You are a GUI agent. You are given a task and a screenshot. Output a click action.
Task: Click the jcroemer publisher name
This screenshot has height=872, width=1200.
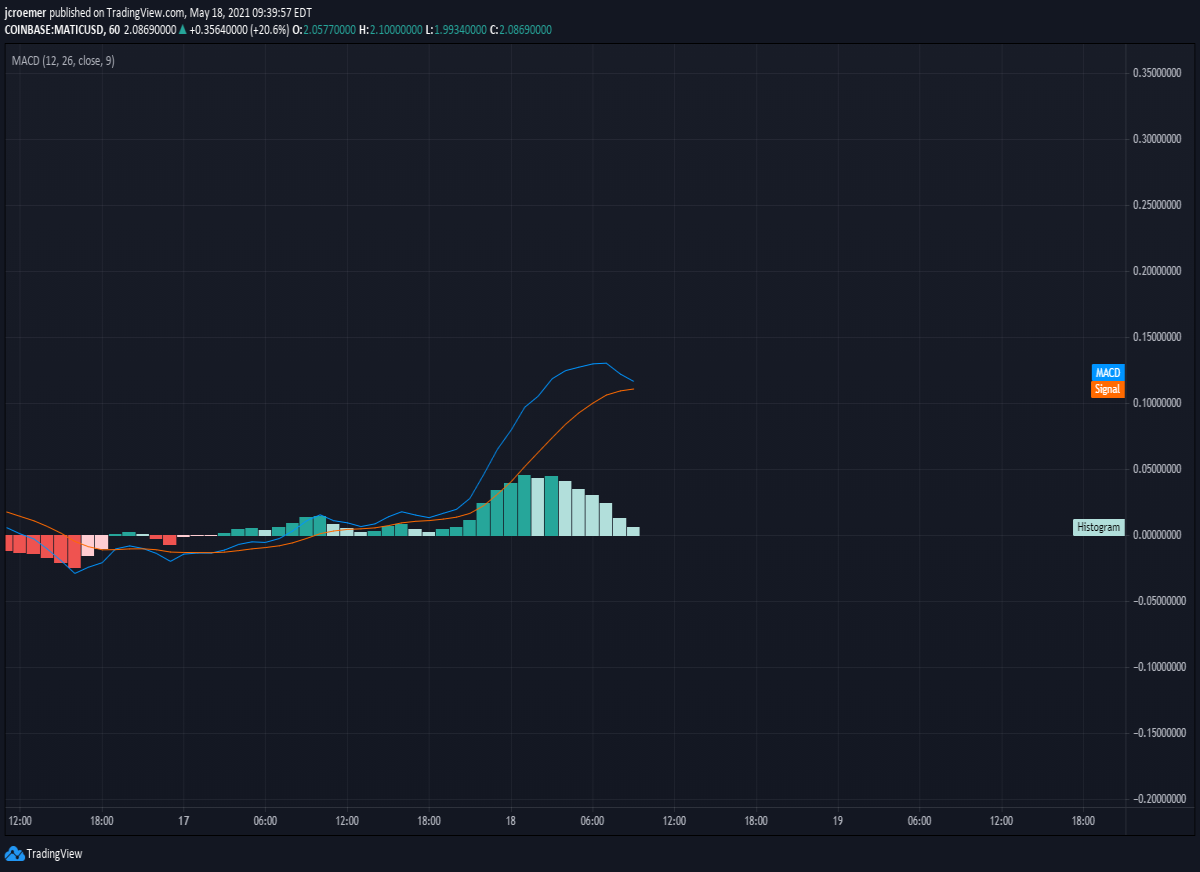[x=24, y=13]
